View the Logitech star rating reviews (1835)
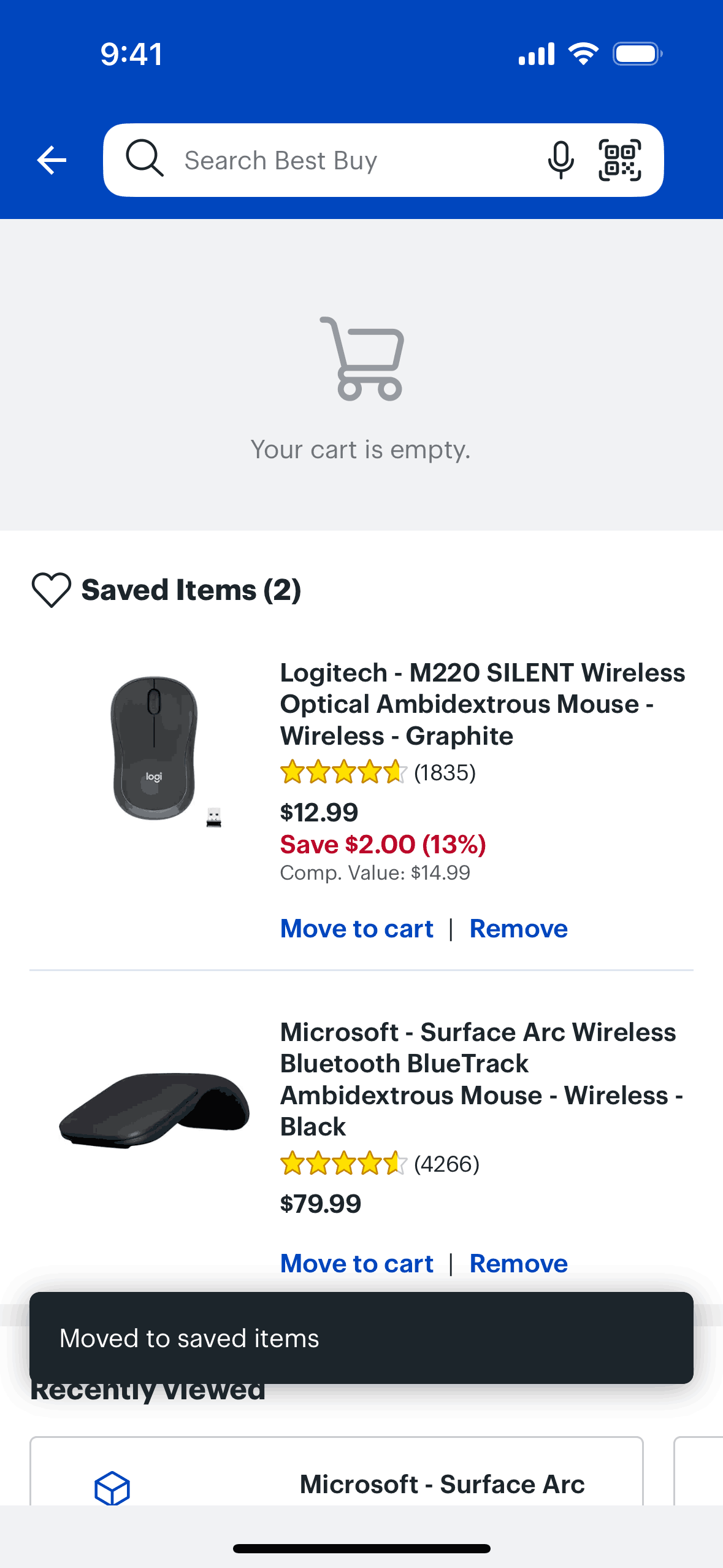The height and width of the screenshot is (1568, 723). click(x=378, y=772)
